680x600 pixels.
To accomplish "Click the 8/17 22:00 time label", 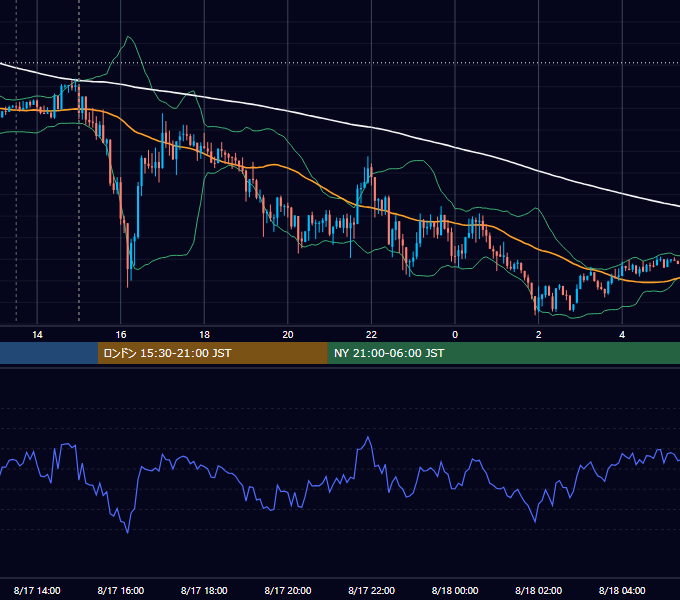I will coord(371,590).
